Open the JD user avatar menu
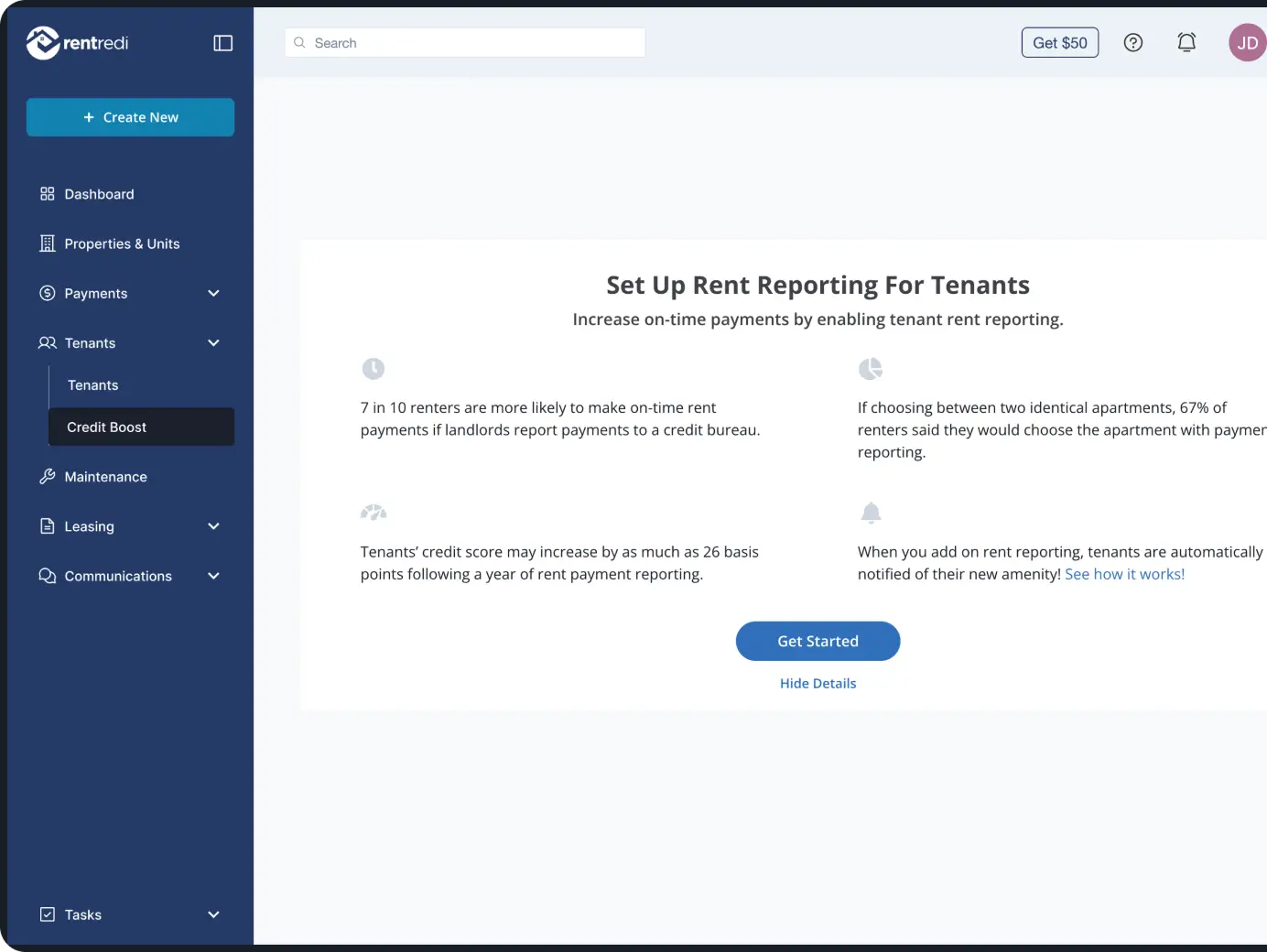Image resolution: width=1267 pixels, height=952 pixels. [x=1246, y=43]
